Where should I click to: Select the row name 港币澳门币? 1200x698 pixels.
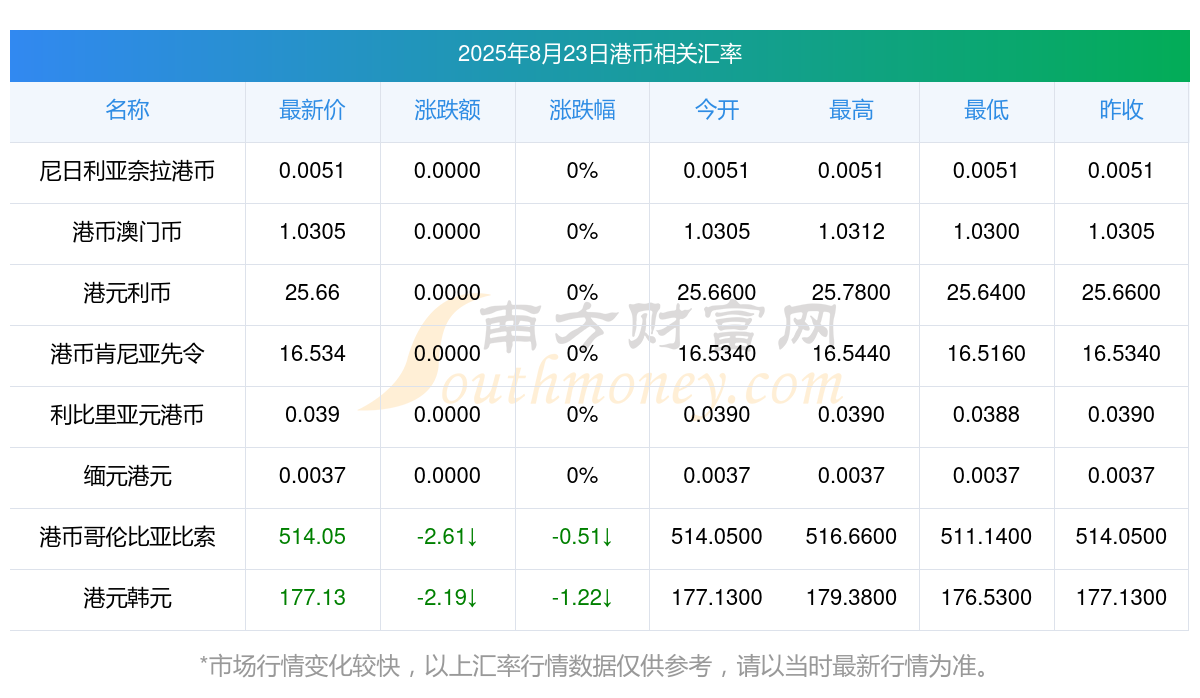coord(127,232)
